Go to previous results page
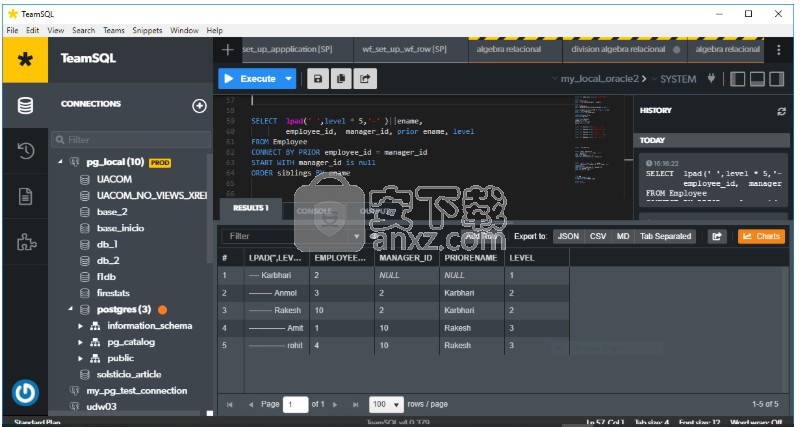The height and width of the screenshot is (427, 805). [x=251, y=404]
